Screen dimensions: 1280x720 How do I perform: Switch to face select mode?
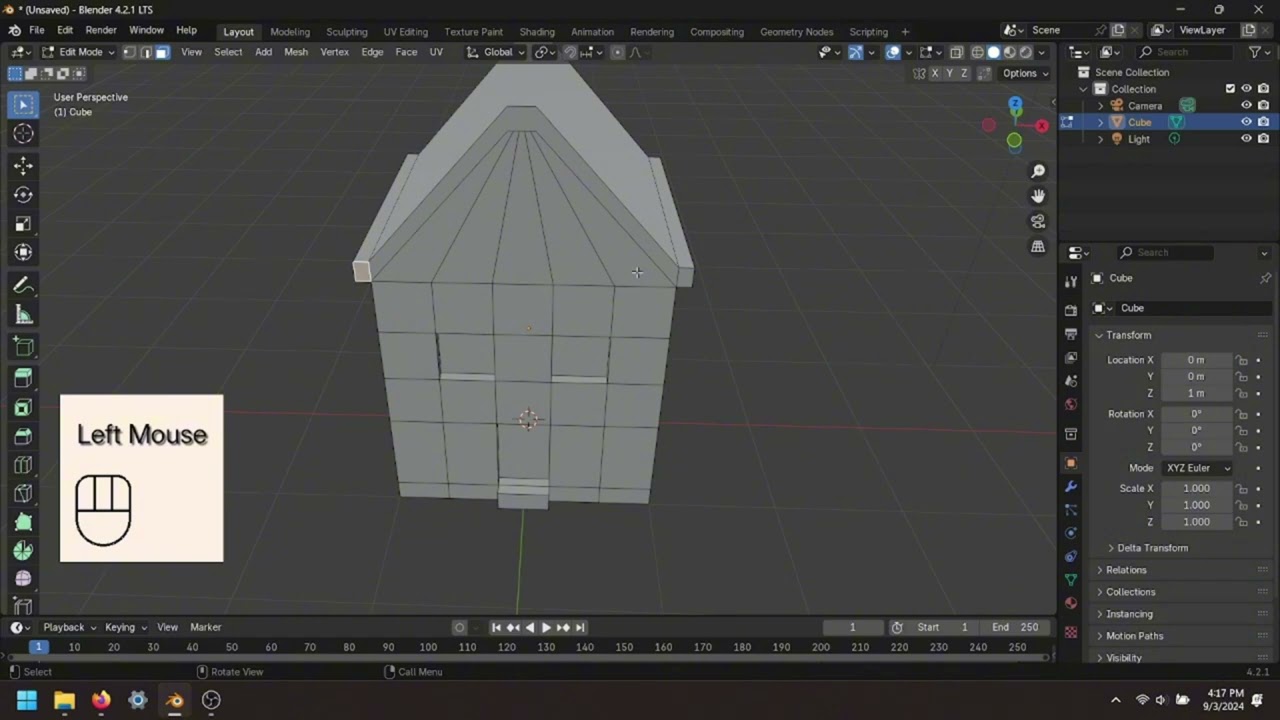(162, 52)
